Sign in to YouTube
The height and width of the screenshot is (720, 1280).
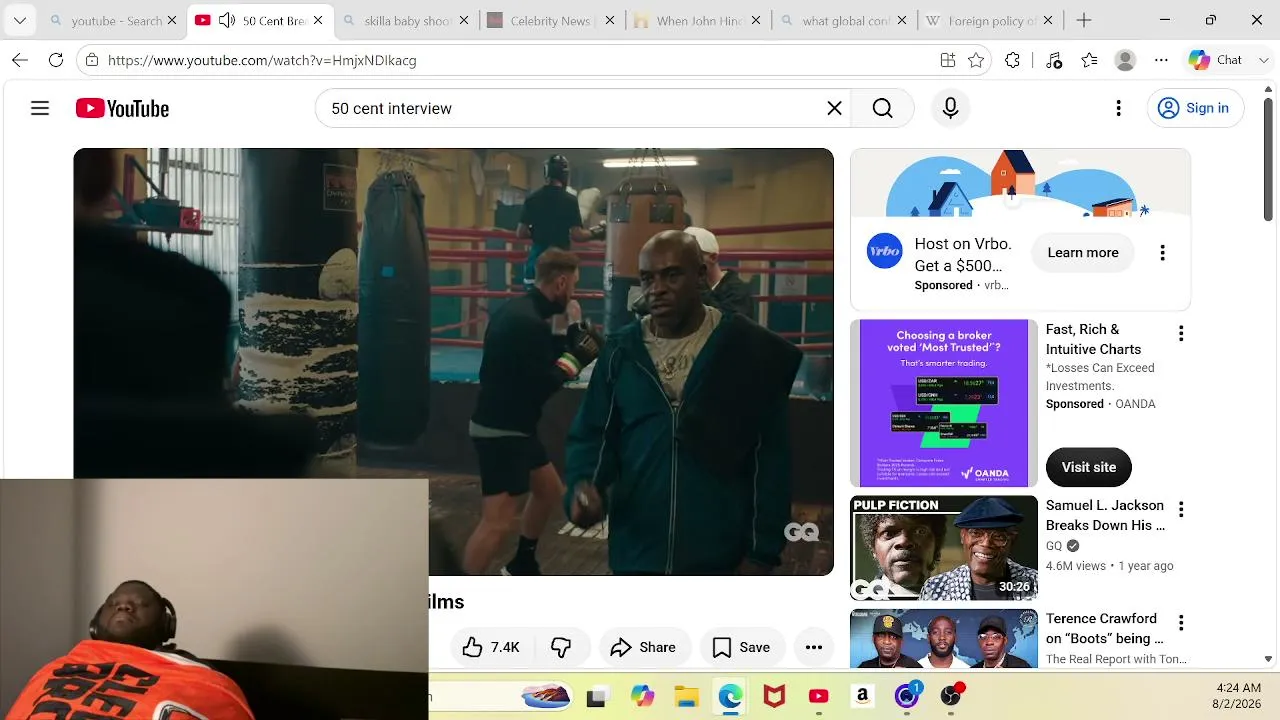[x=1194, y=108]
